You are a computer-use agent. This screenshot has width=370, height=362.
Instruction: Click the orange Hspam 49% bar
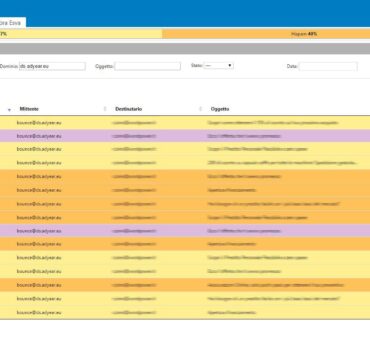[266, 34]
